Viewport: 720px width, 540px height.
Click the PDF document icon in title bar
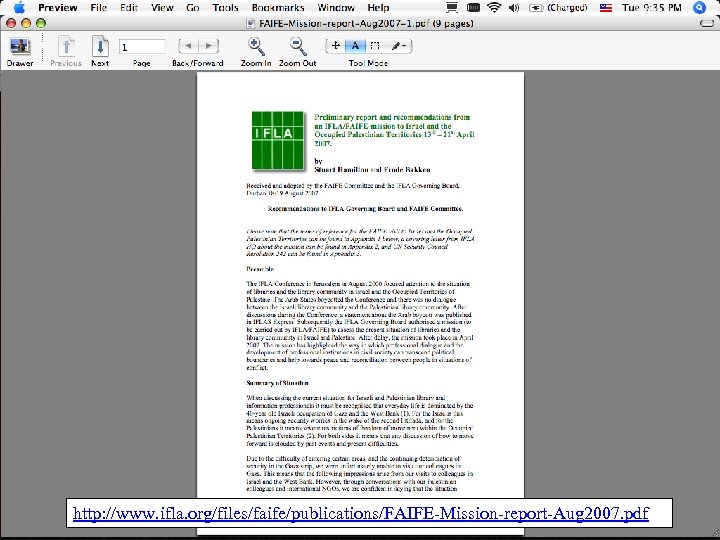point(250,23)
